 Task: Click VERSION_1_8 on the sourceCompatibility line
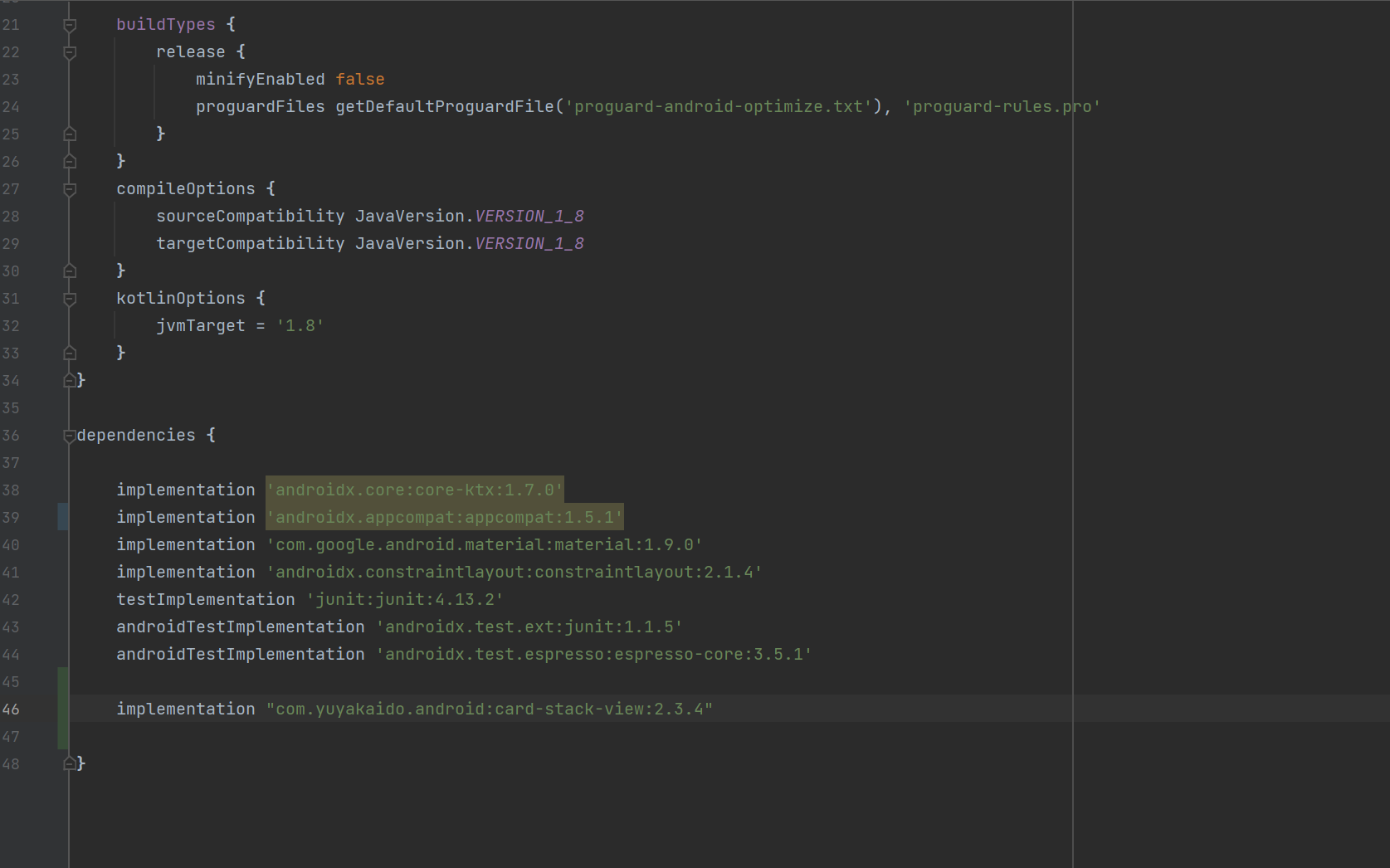point(529,216)
